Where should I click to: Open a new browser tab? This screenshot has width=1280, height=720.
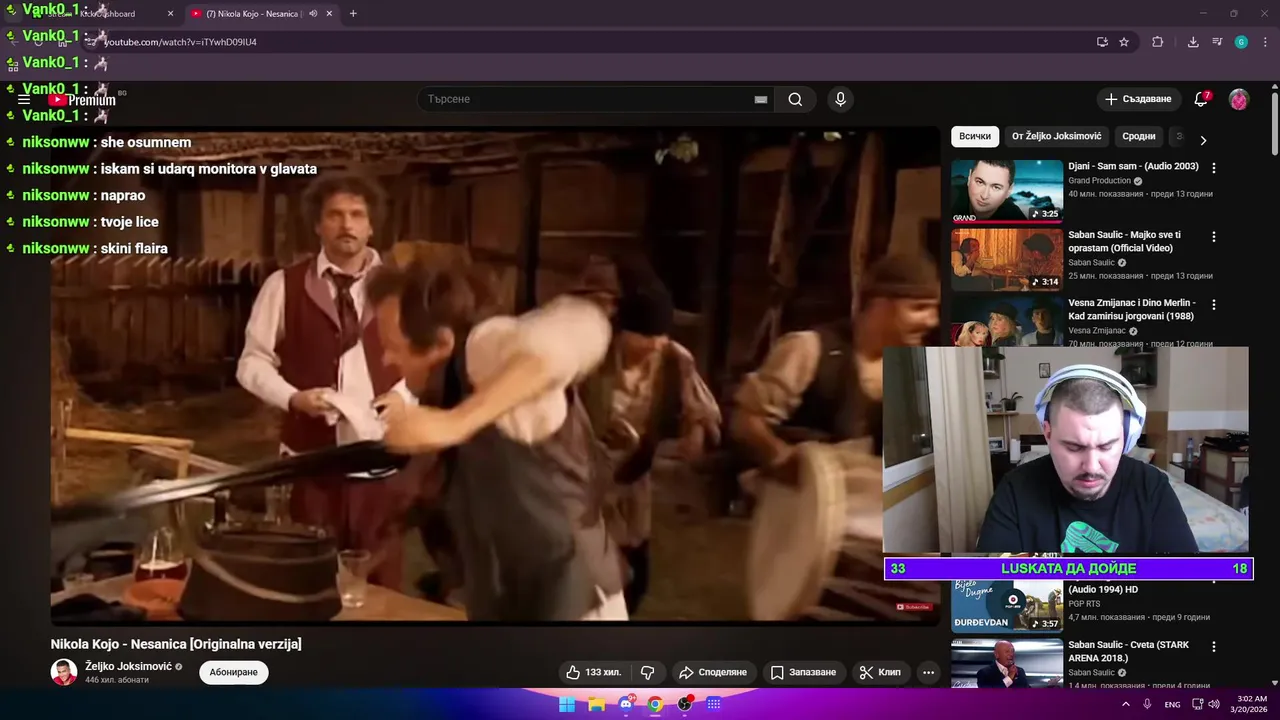click(x=353, y=14)
